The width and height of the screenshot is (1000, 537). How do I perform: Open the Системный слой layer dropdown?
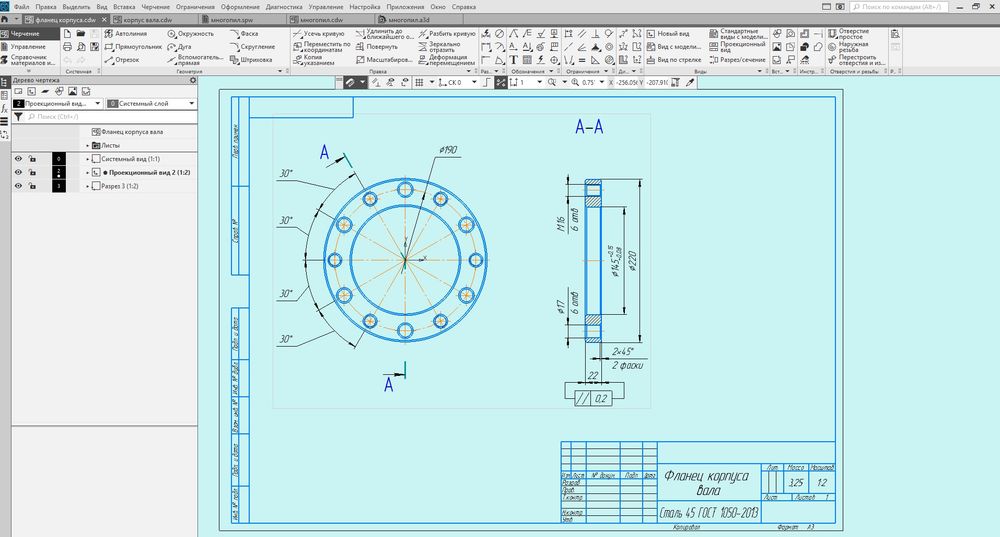tap(151, 103)
